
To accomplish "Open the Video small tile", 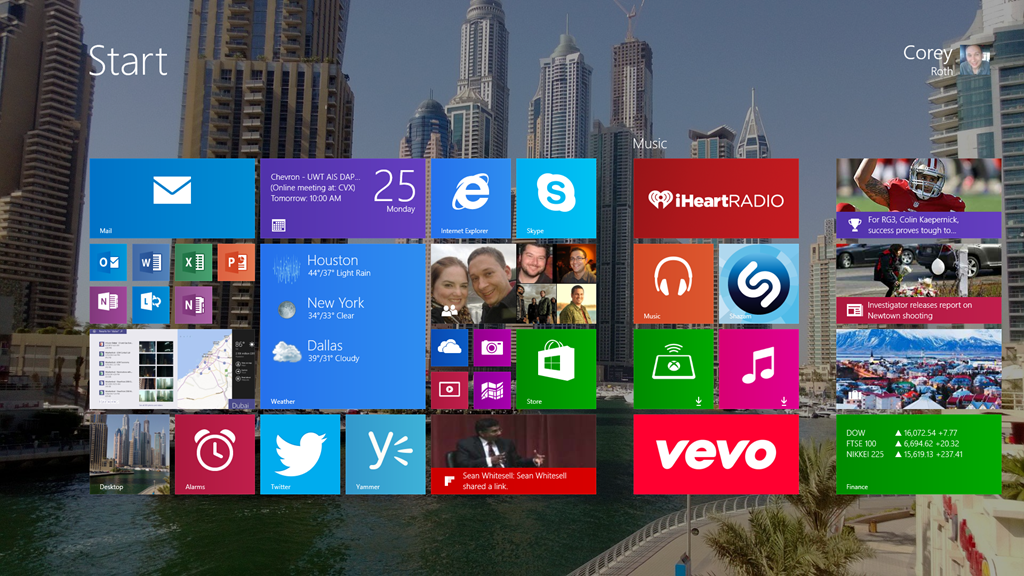I will click(x=449, y=391).
